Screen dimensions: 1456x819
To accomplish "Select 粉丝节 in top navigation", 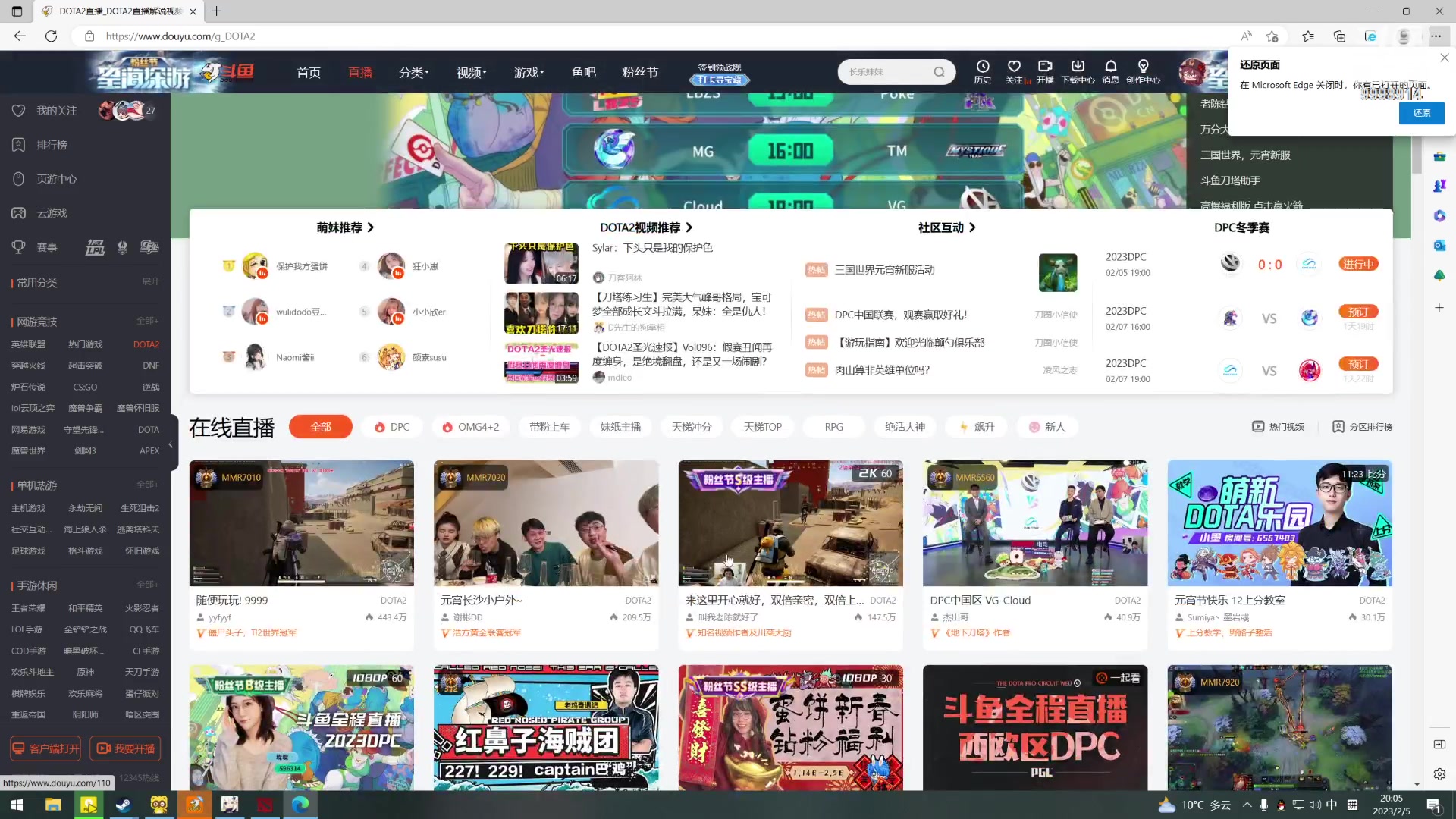I will [640, 72].
